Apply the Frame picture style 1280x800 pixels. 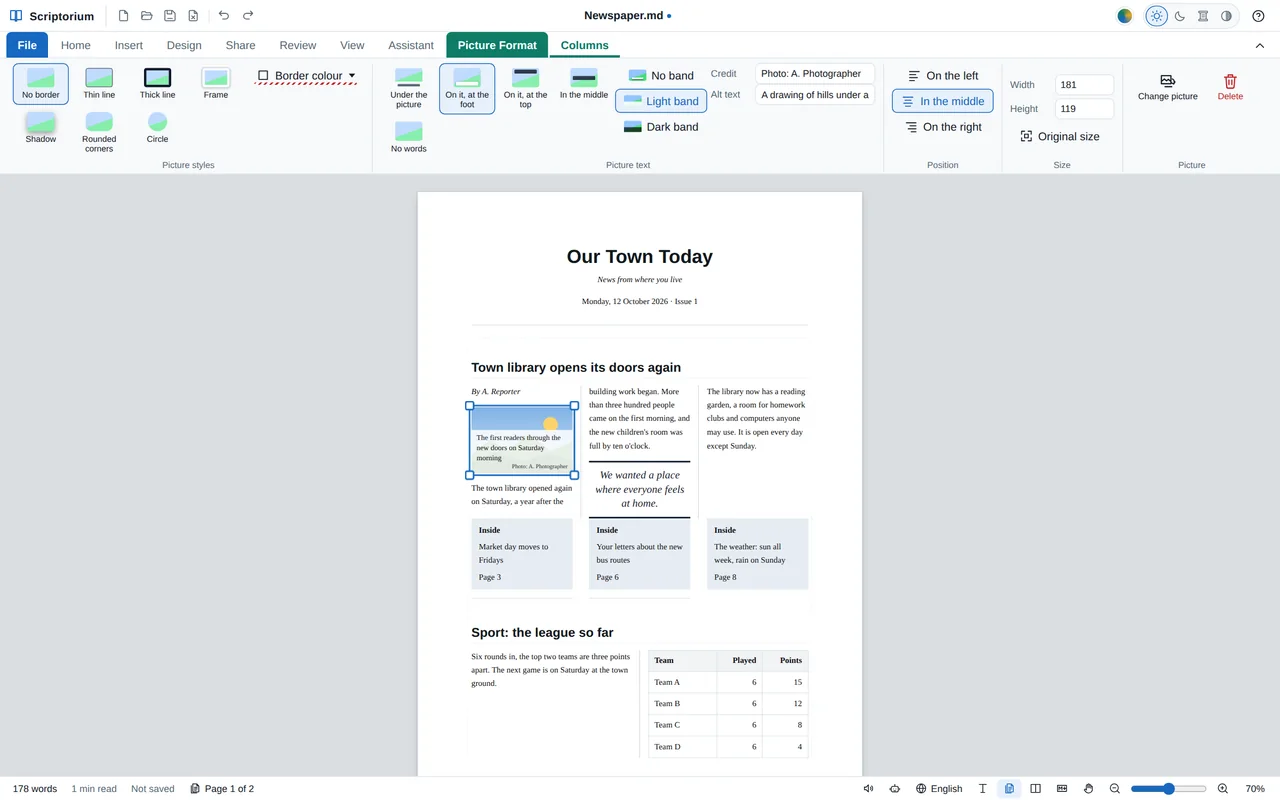coord(216,84)
